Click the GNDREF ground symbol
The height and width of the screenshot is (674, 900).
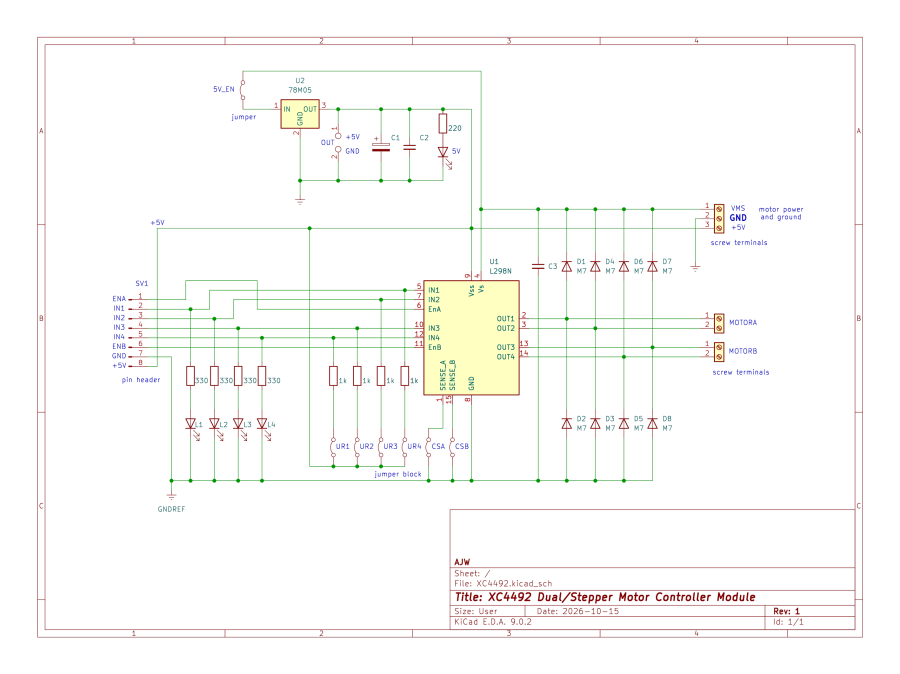[x=171, y=495]
